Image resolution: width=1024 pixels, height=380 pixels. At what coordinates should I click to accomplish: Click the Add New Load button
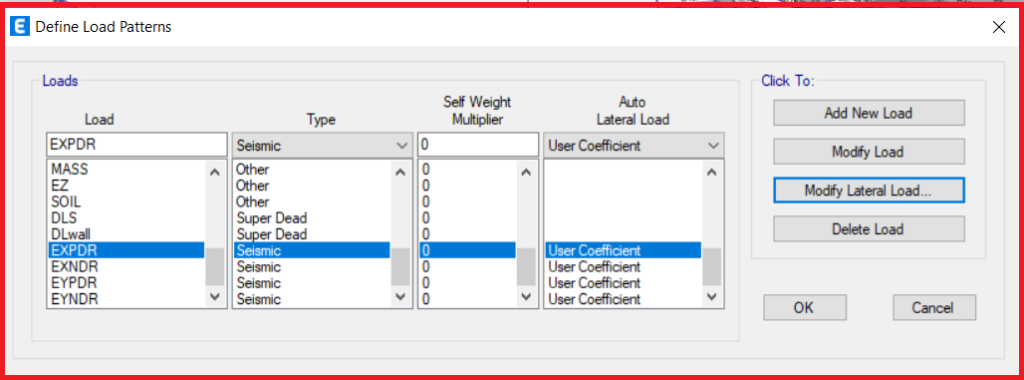pos(869,112)
